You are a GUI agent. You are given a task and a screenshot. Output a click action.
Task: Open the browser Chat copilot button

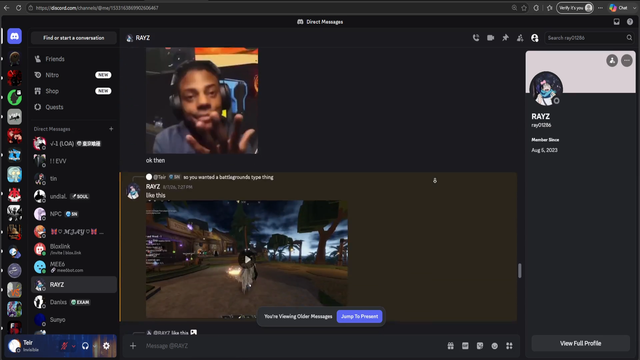pyautogui.click(x=618, y=8)
